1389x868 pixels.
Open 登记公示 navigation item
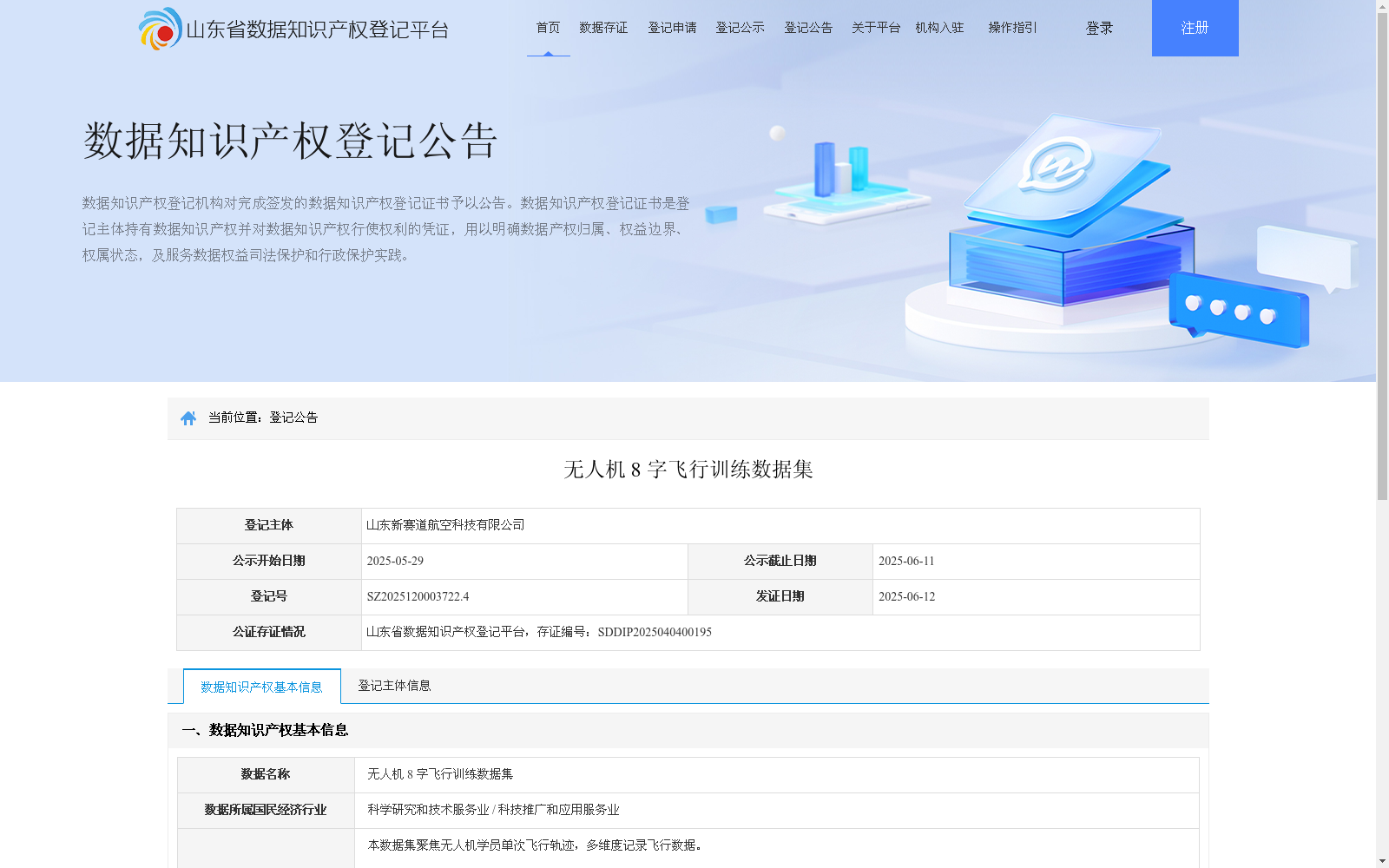point(740,28)
